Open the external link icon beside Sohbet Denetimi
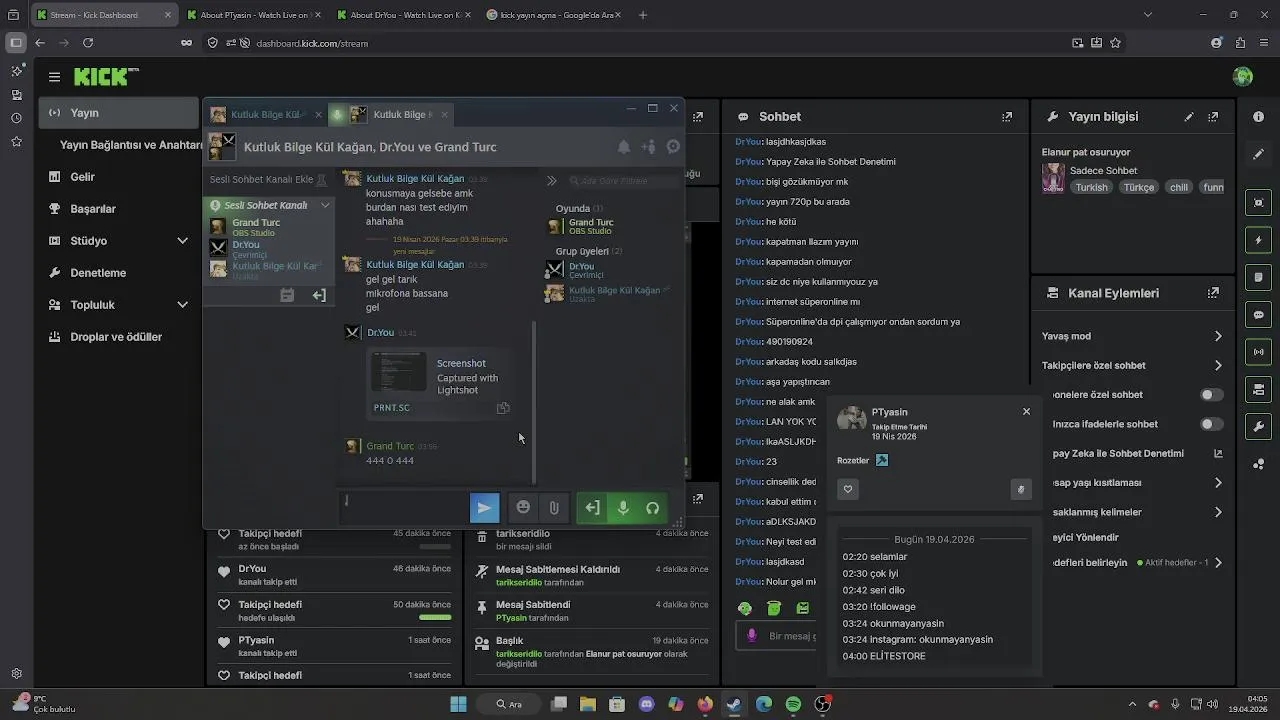 click(x=1218, y=453)
